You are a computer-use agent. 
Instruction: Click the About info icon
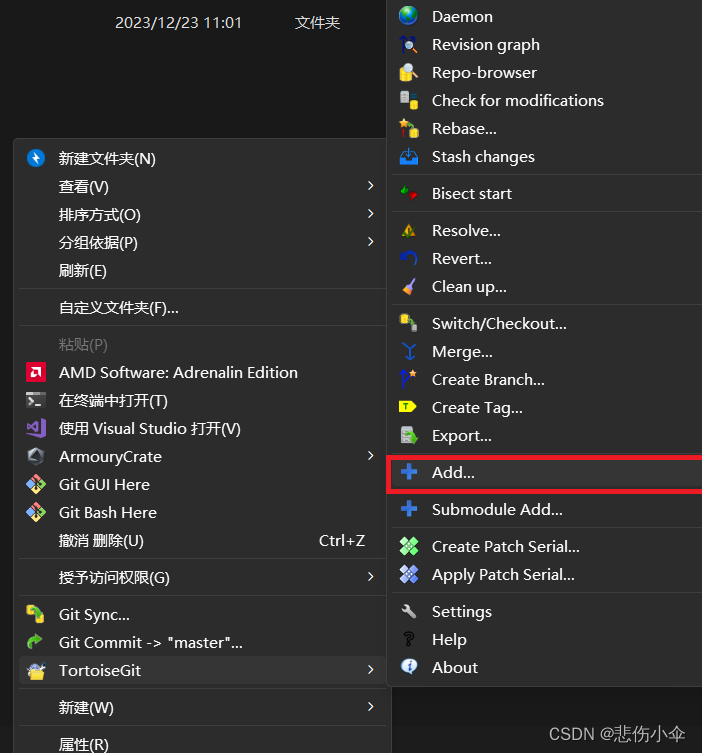click(409, 667)
